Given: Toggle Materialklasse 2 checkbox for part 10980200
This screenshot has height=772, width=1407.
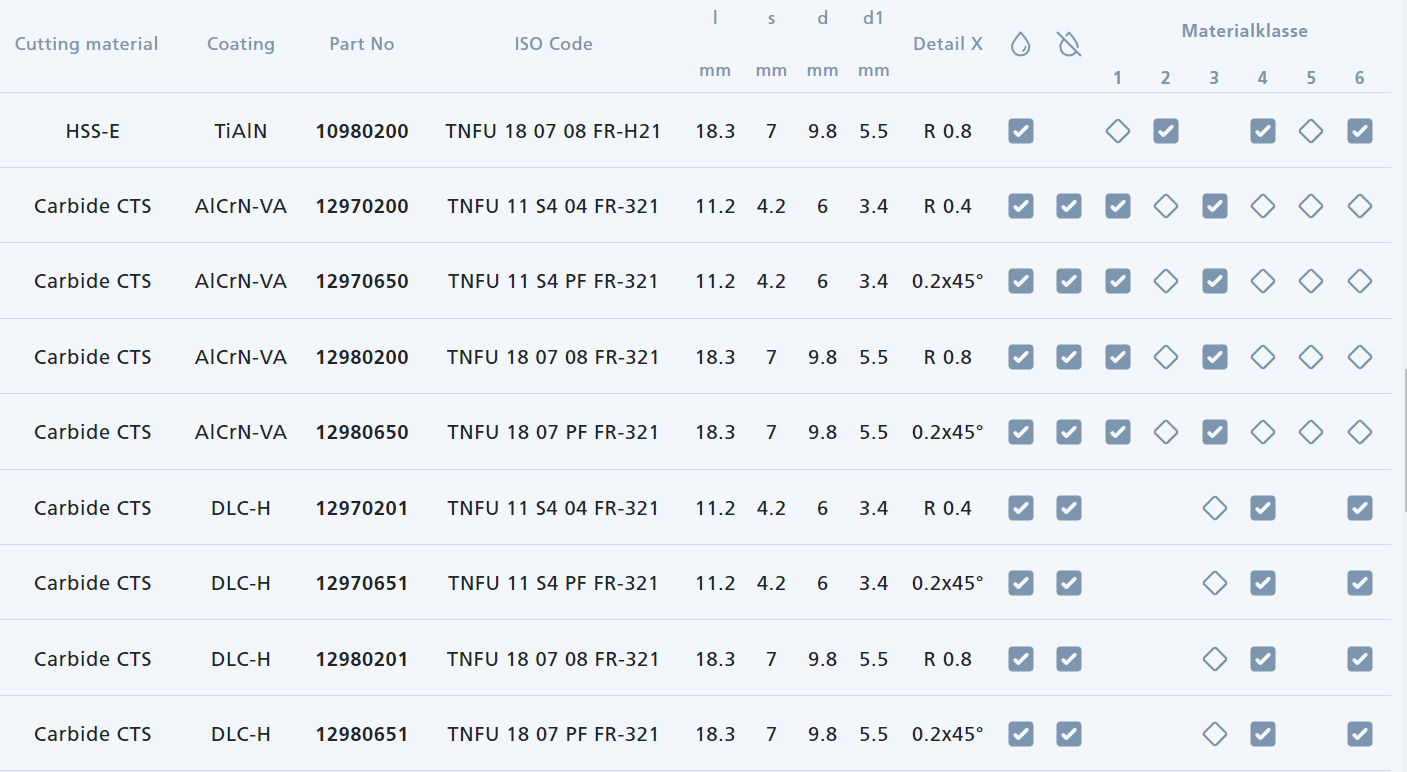Looking at the screenshot, I should click(x=1166, y=131).
